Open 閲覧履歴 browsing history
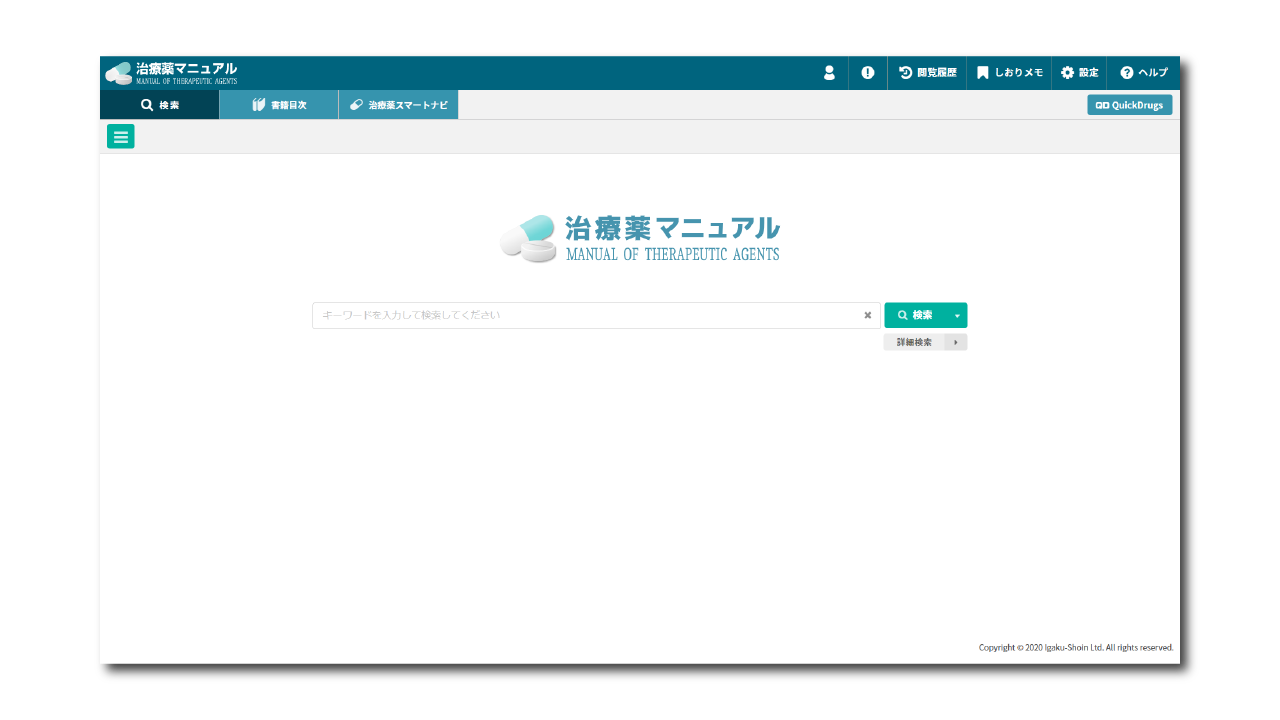Viewport: 1280px width, 720px height. (927, 73)
